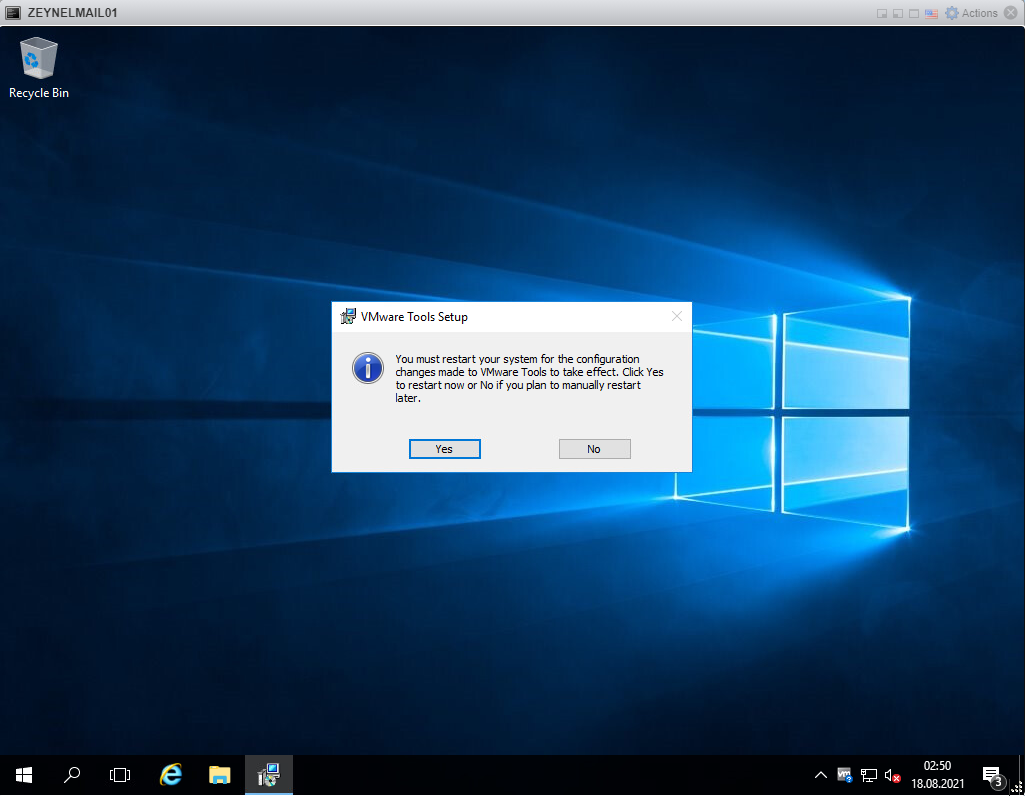Close the VMware Tools Setup dialog
The height and width of the screenshot is (796, 1025).
[x=677, y=316]
